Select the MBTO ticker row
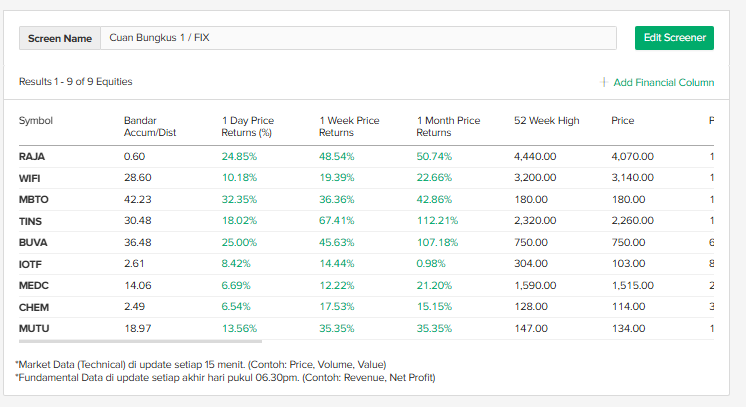 click(34, 199)
